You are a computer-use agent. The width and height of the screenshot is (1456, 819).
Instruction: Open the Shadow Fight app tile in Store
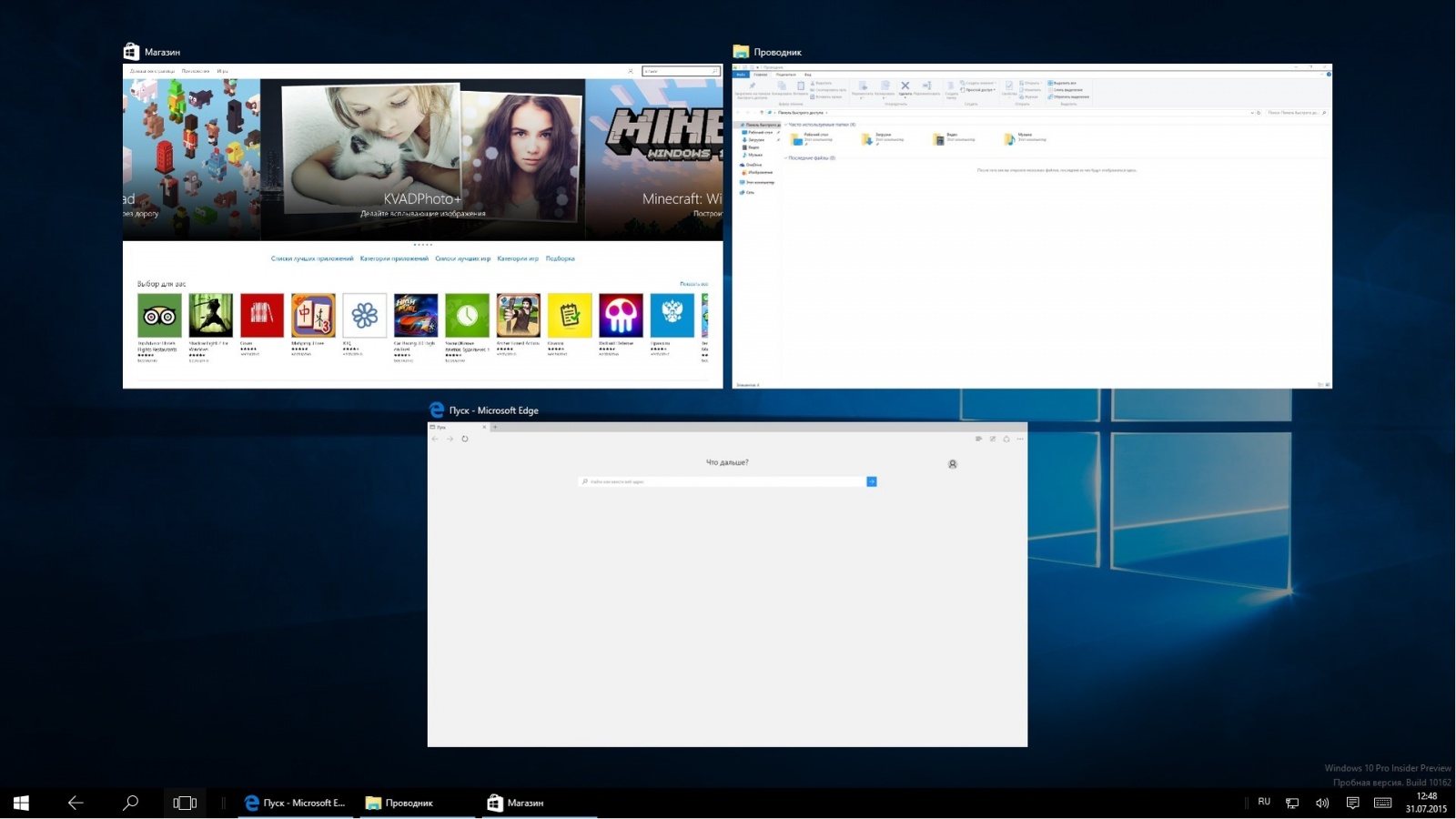(210, 315)
